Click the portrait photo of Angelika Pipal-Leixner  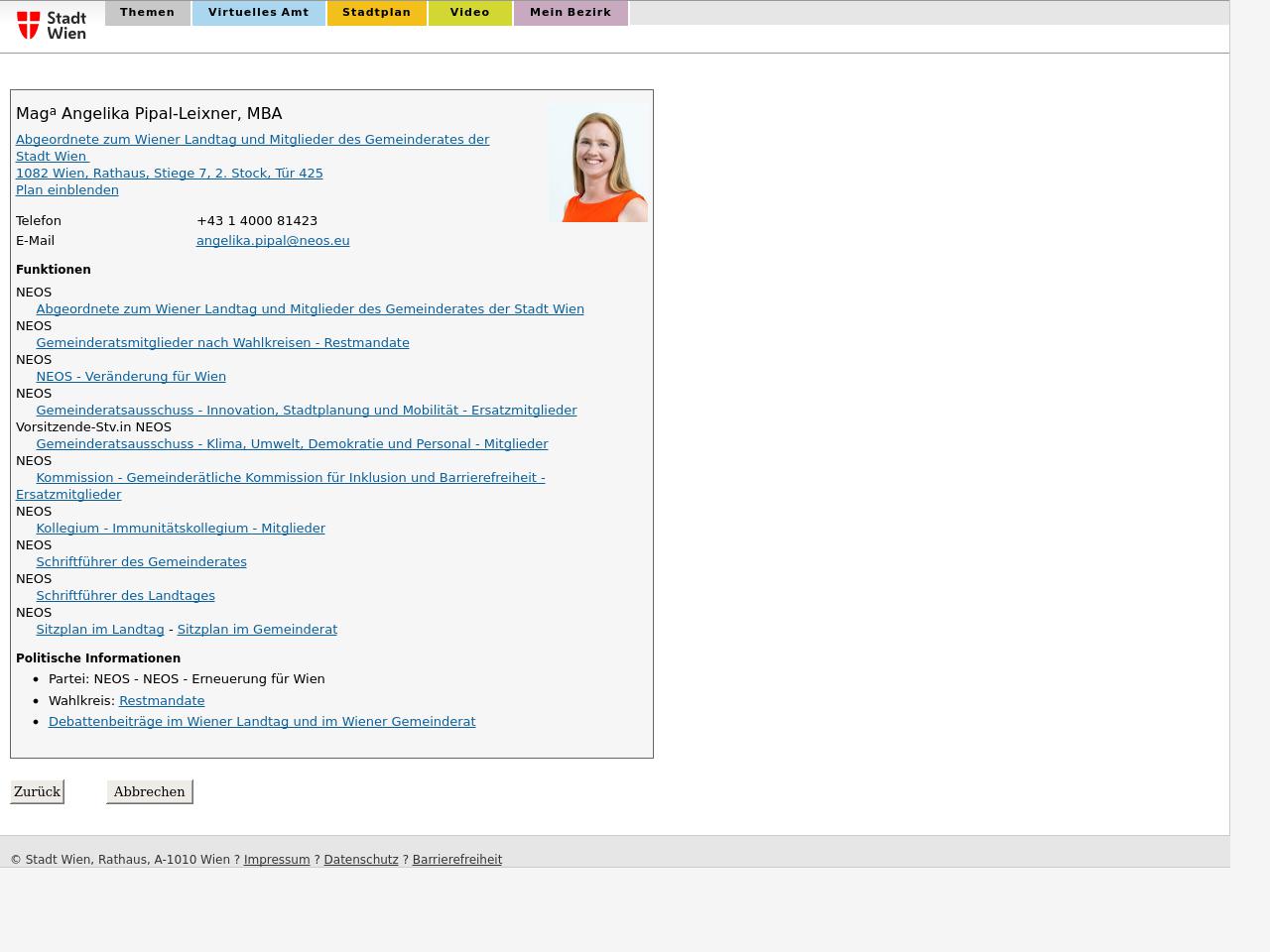(598, 163)
